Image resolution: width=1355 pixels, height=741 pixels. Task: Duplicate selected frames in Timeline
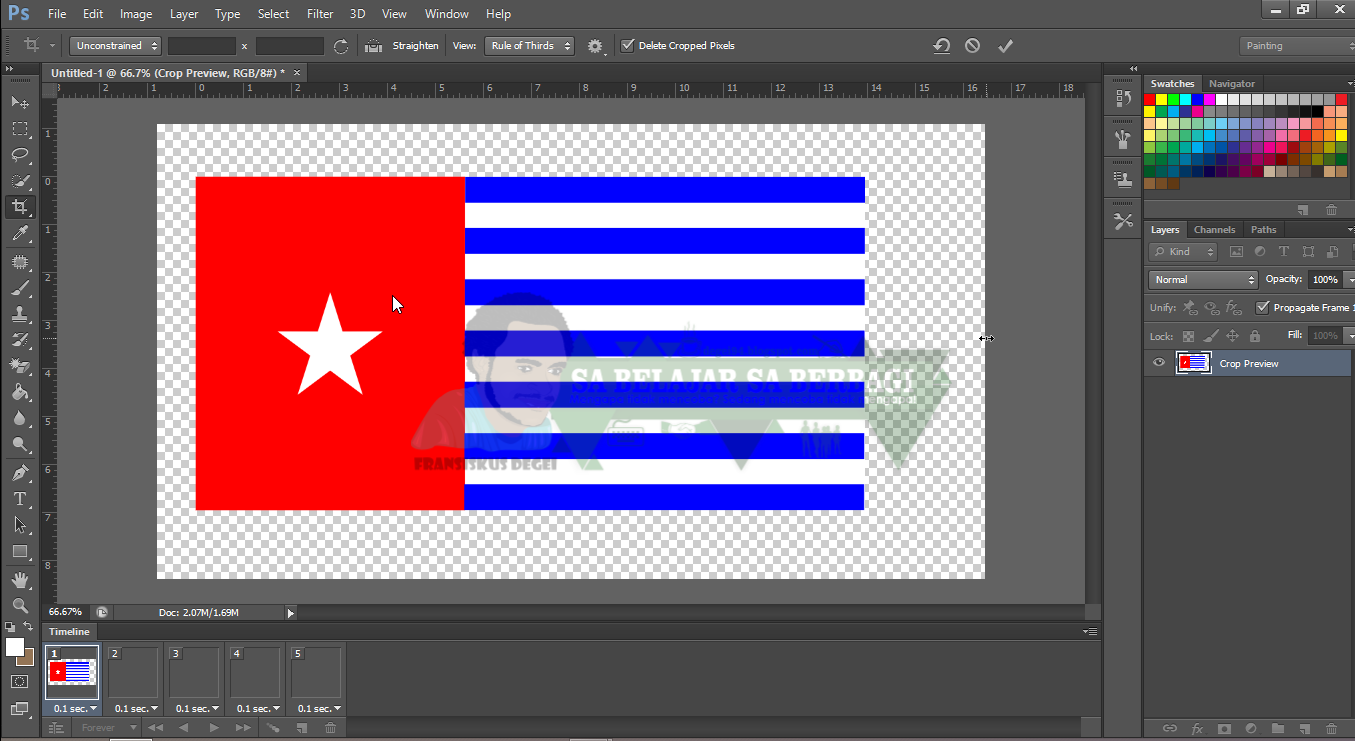(x=302, y=728)
